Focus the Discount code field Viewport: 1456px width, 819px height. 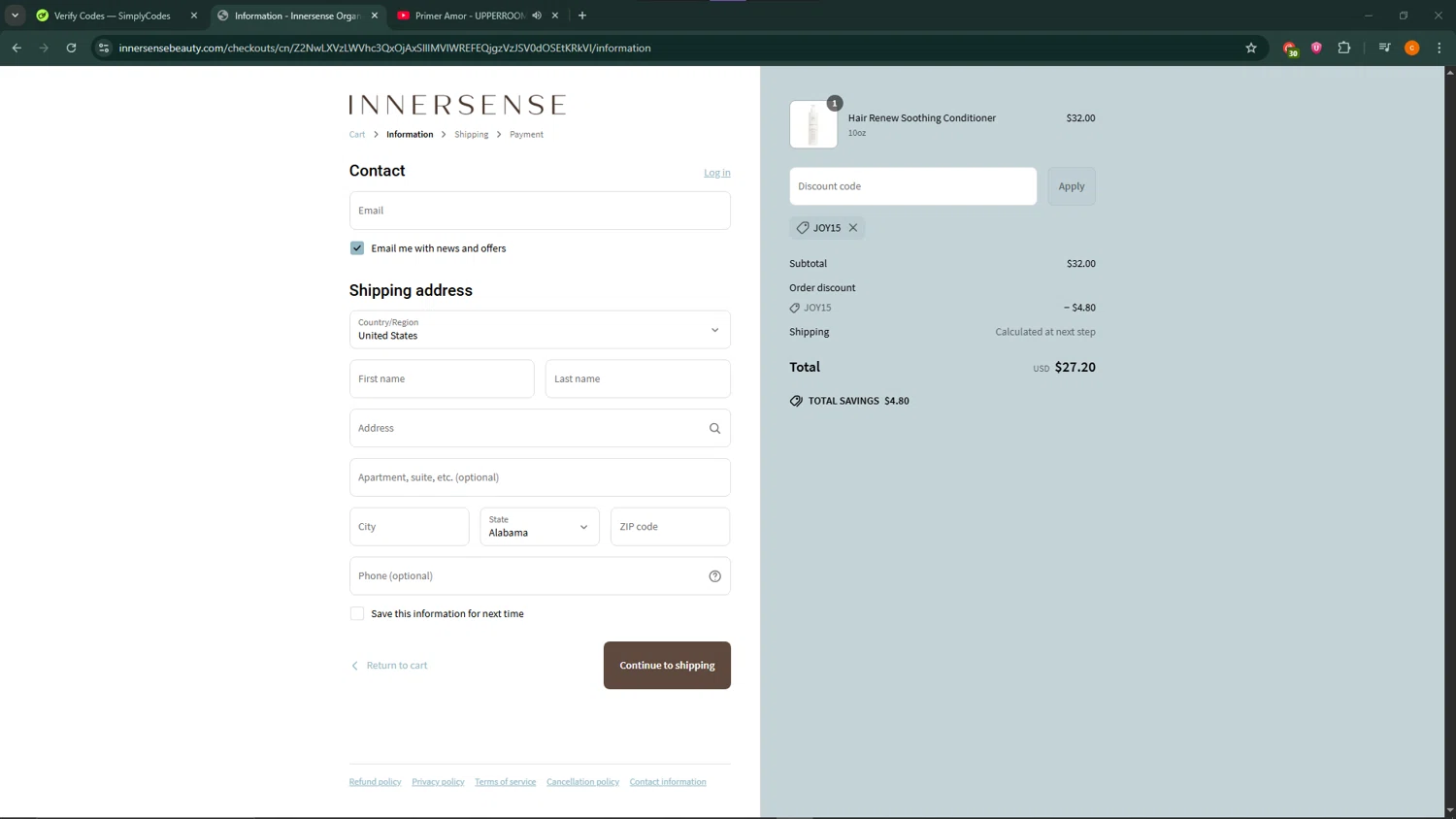point(912,186)
